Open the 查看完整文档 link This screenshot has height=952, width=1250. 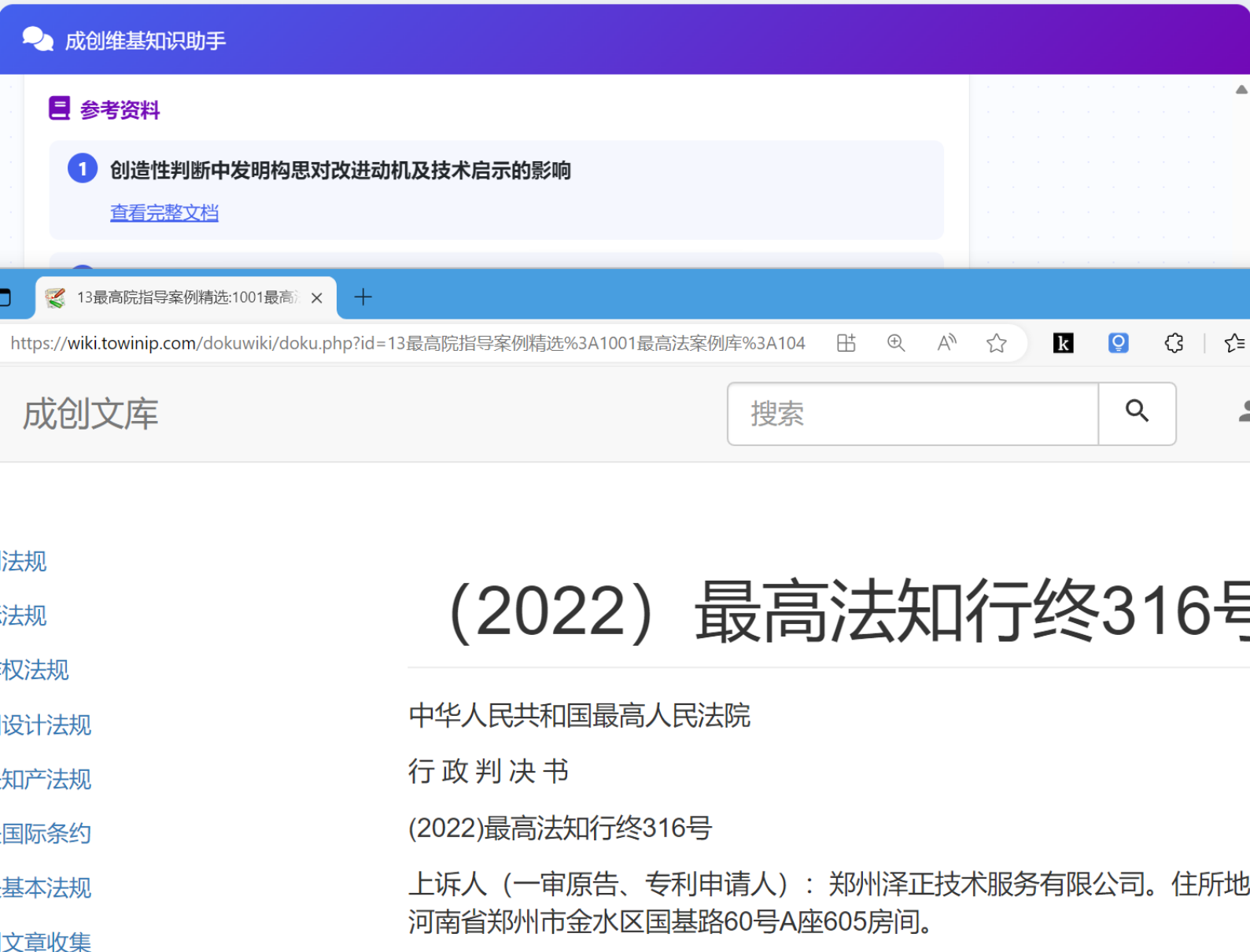164,212
